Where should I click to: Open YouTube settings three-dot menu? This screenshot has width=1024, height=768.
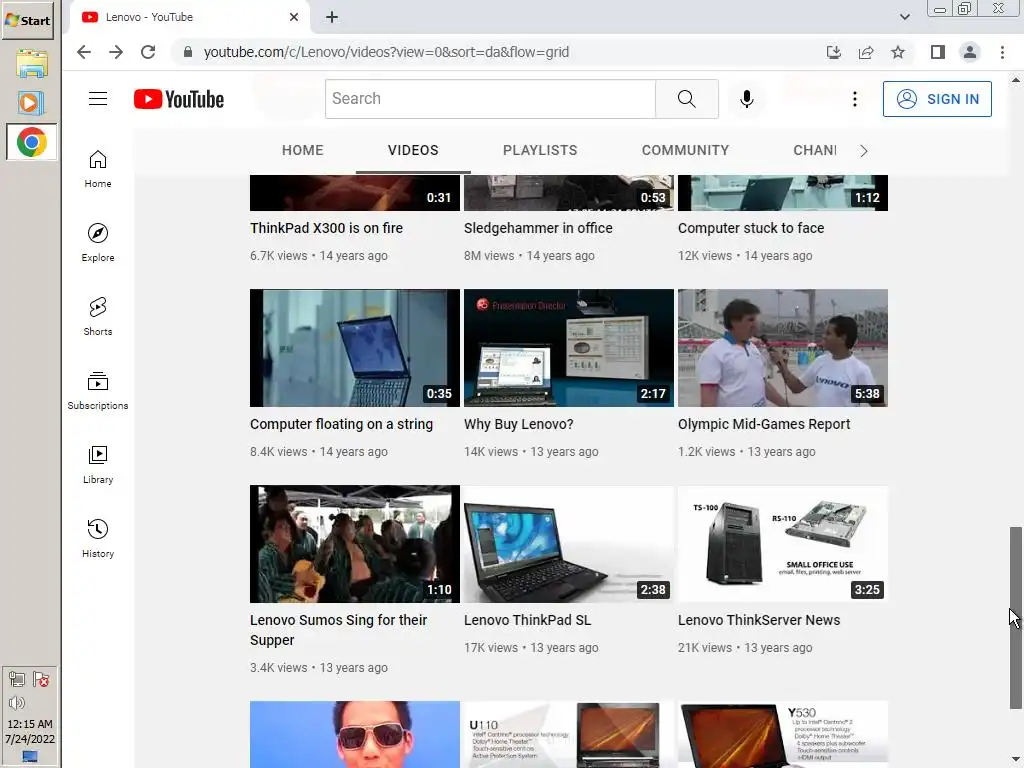(x=854, y=99)
